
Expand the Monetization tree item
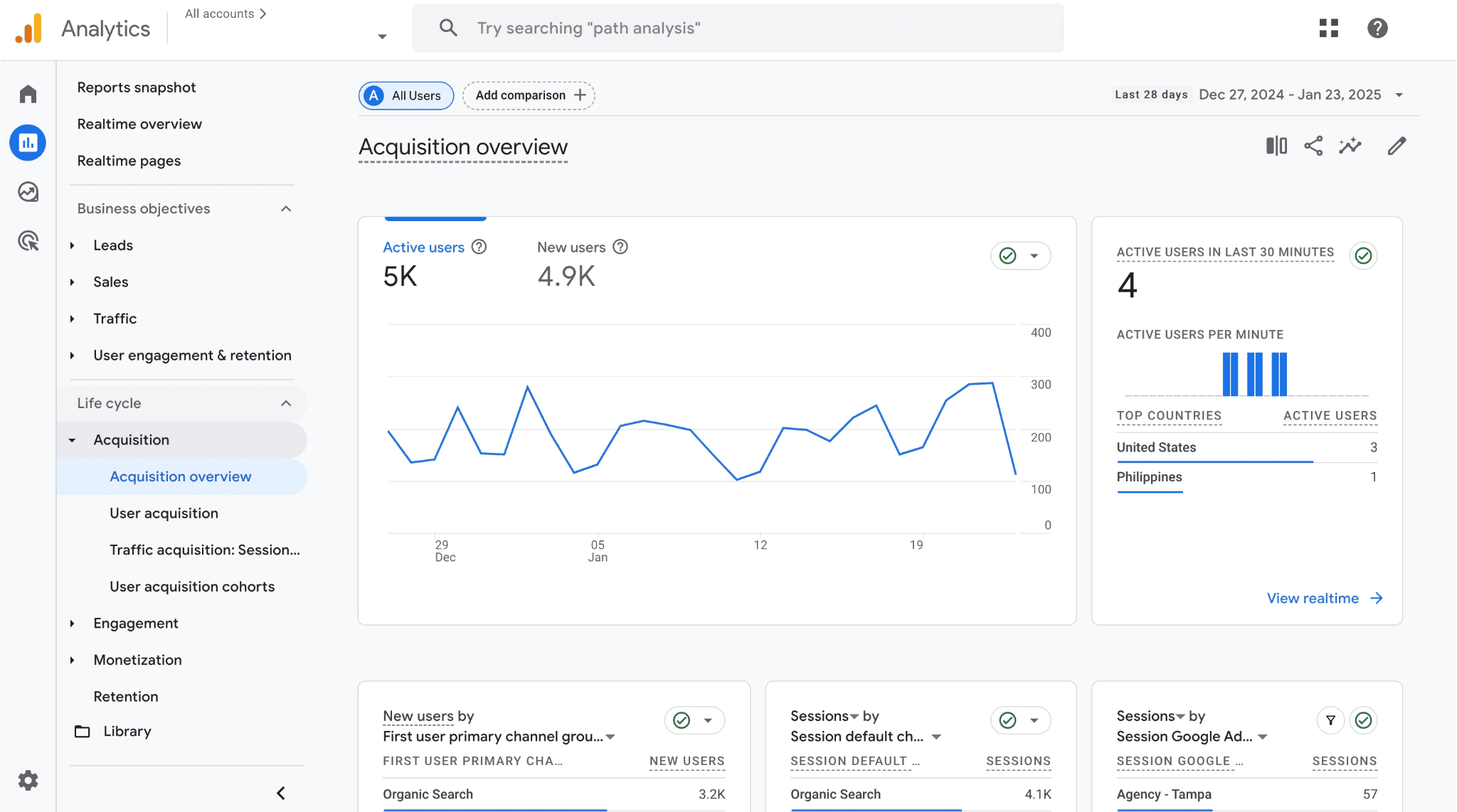click(x=72, y=660)
